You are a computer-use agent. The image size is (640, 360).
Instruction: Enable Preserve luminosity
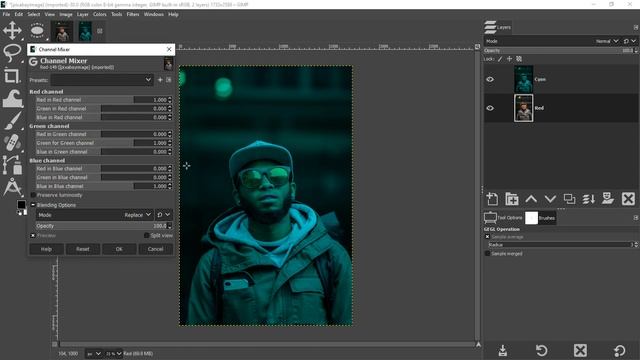(x=33, y=195)
